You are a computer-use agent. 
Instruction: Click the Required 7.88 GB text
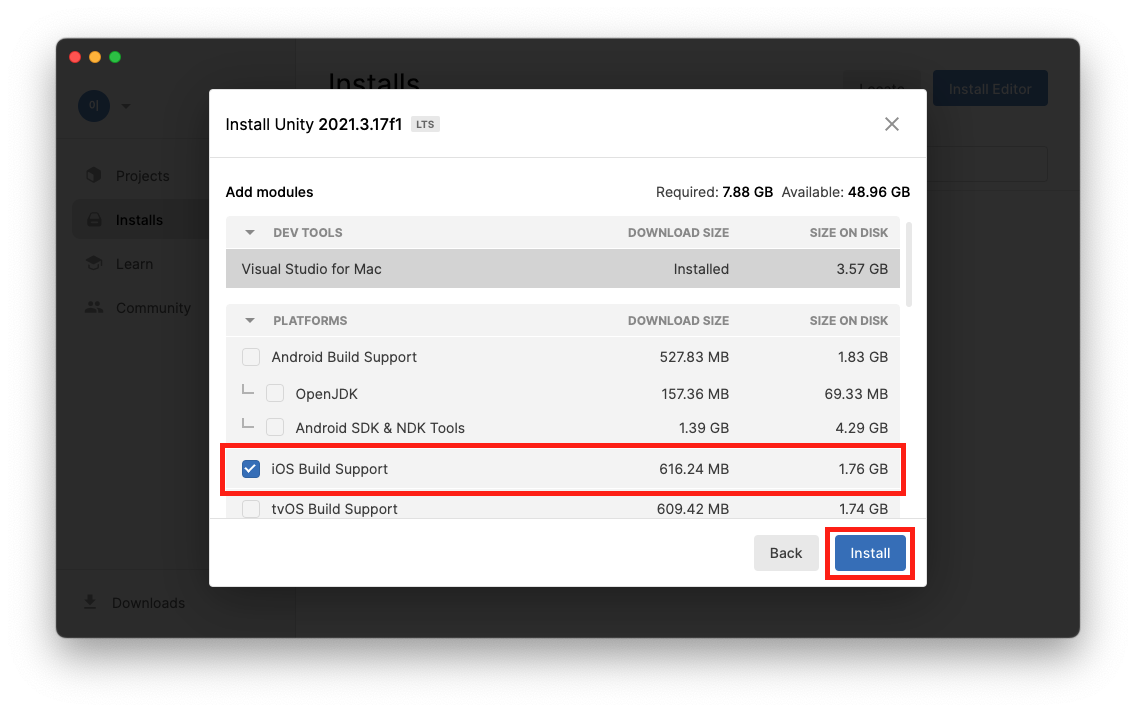[714, 192]
